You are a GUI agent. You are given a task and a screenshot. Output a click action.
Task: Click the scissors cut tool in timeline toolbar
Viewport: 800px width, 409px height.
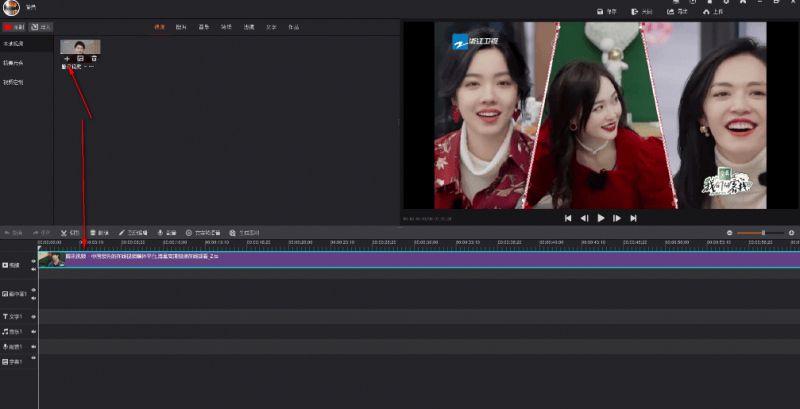click(62, 232)
